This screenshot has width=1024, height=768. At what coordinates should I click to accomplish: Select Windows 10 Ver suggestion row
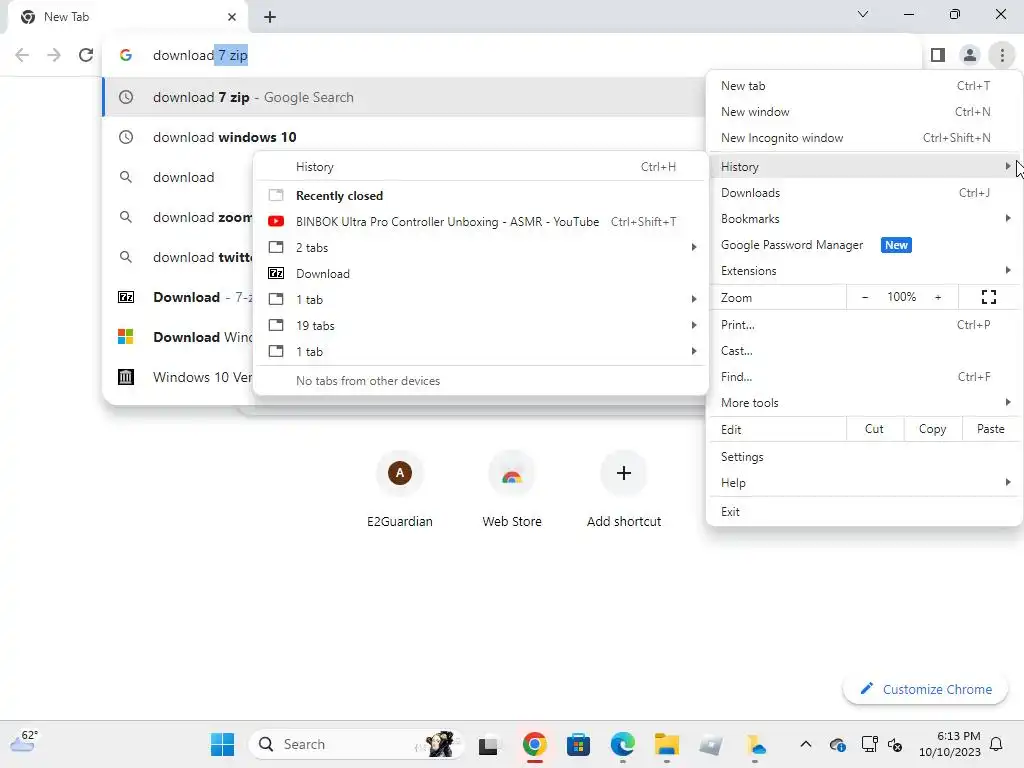pos(178,377)
